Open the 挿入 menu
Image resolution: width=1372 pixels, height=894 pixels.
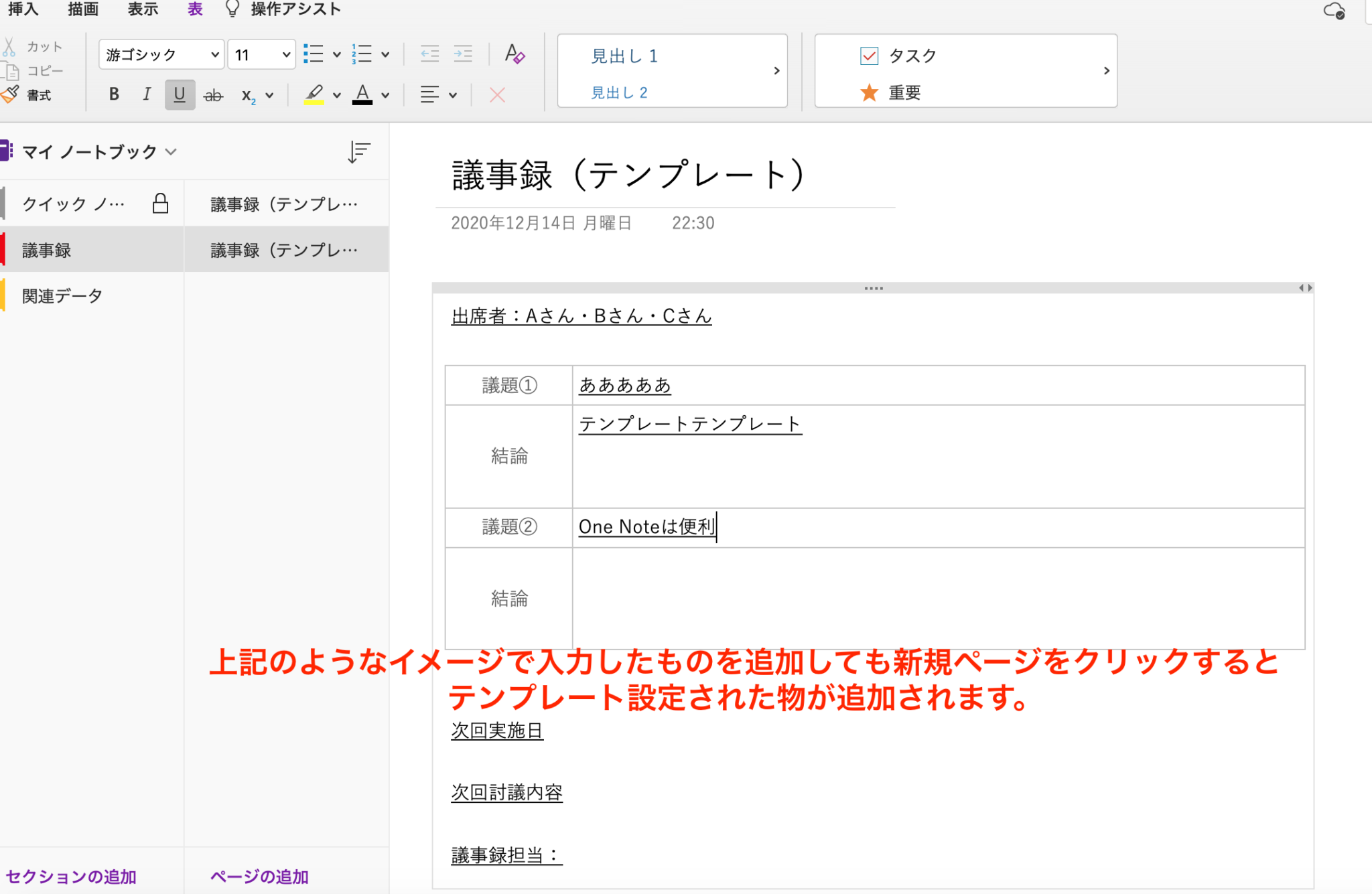point(23,9)
